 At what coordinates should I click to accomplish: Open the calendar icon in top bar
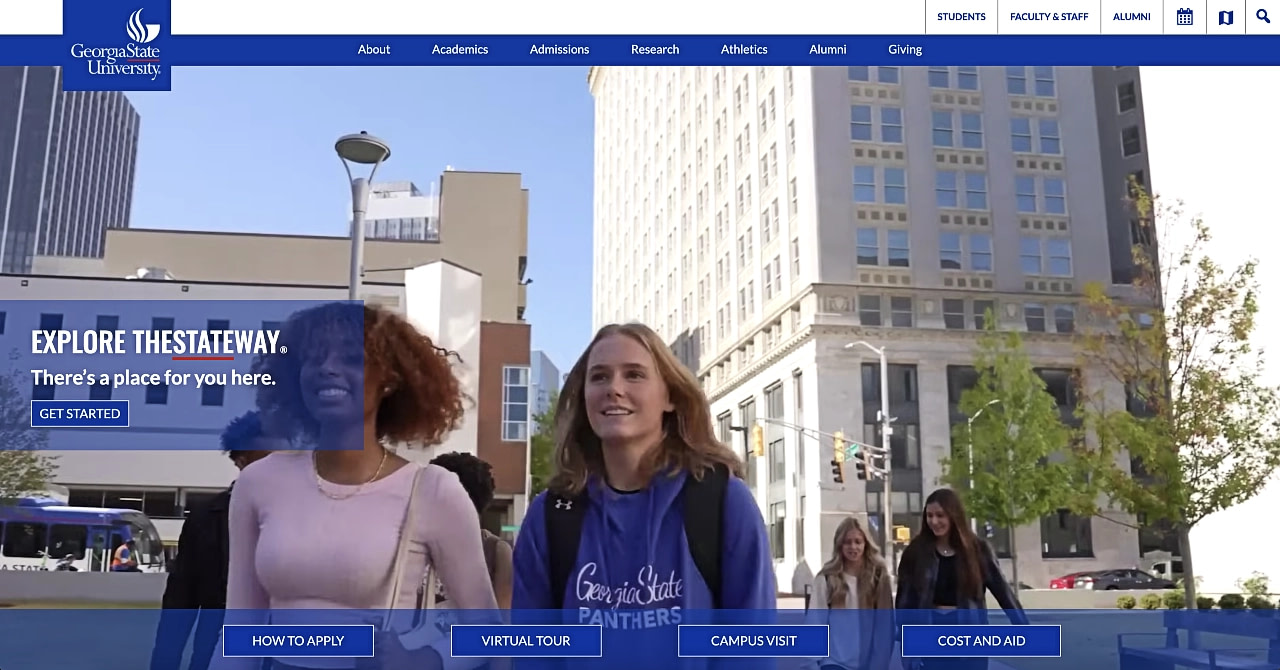[x=1184, y=17]
